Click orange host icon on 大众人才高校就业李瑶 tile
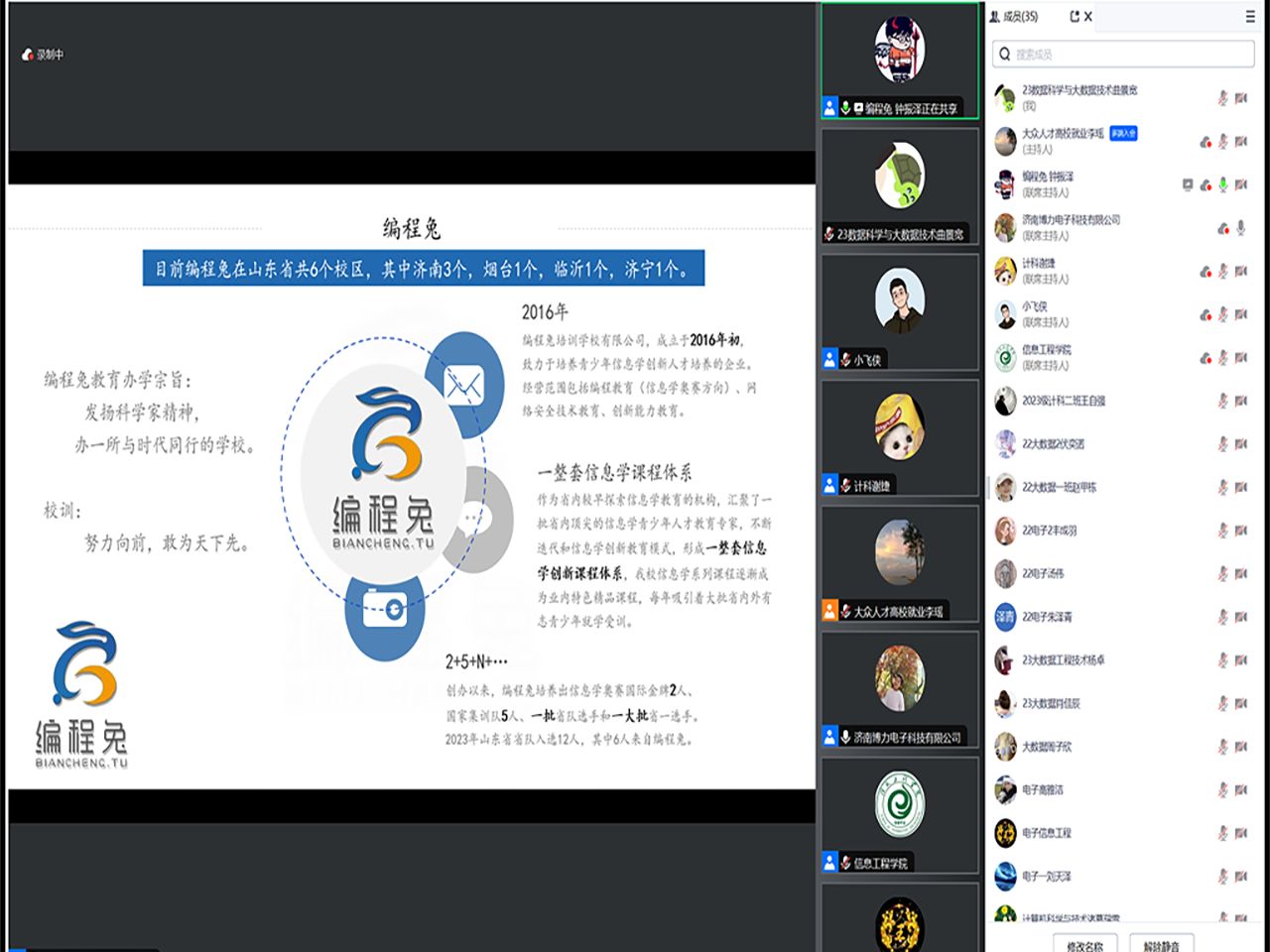 coord(829,611)
